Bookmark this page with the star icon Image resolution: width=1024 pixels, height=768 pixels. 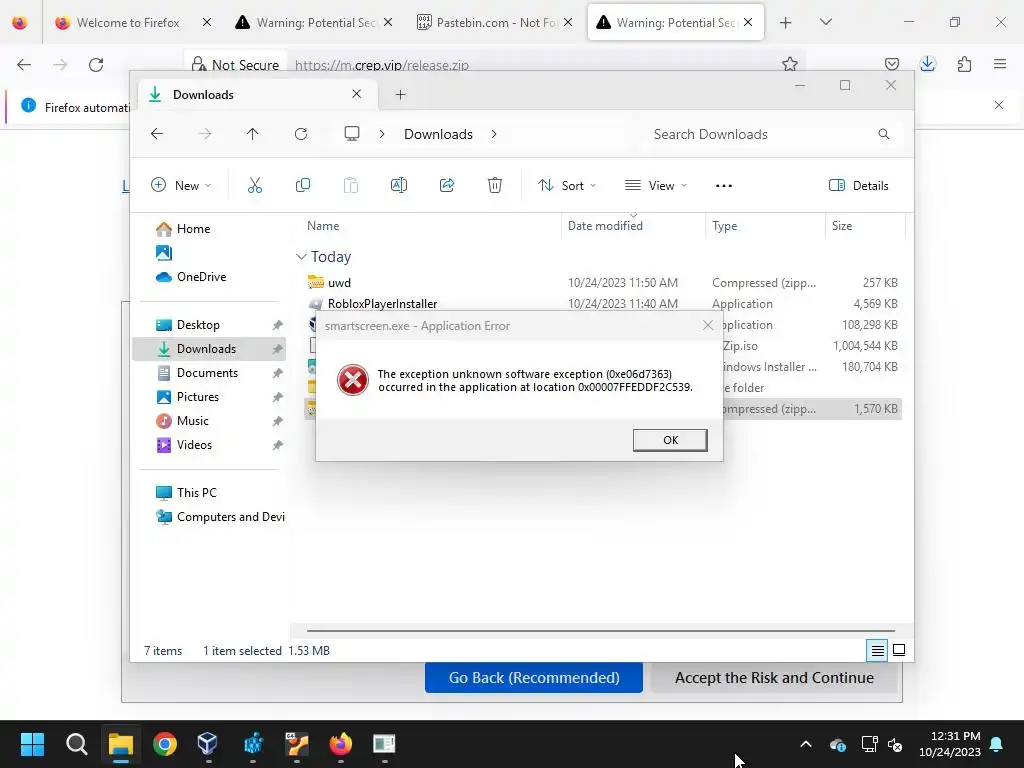pos(790,64)
